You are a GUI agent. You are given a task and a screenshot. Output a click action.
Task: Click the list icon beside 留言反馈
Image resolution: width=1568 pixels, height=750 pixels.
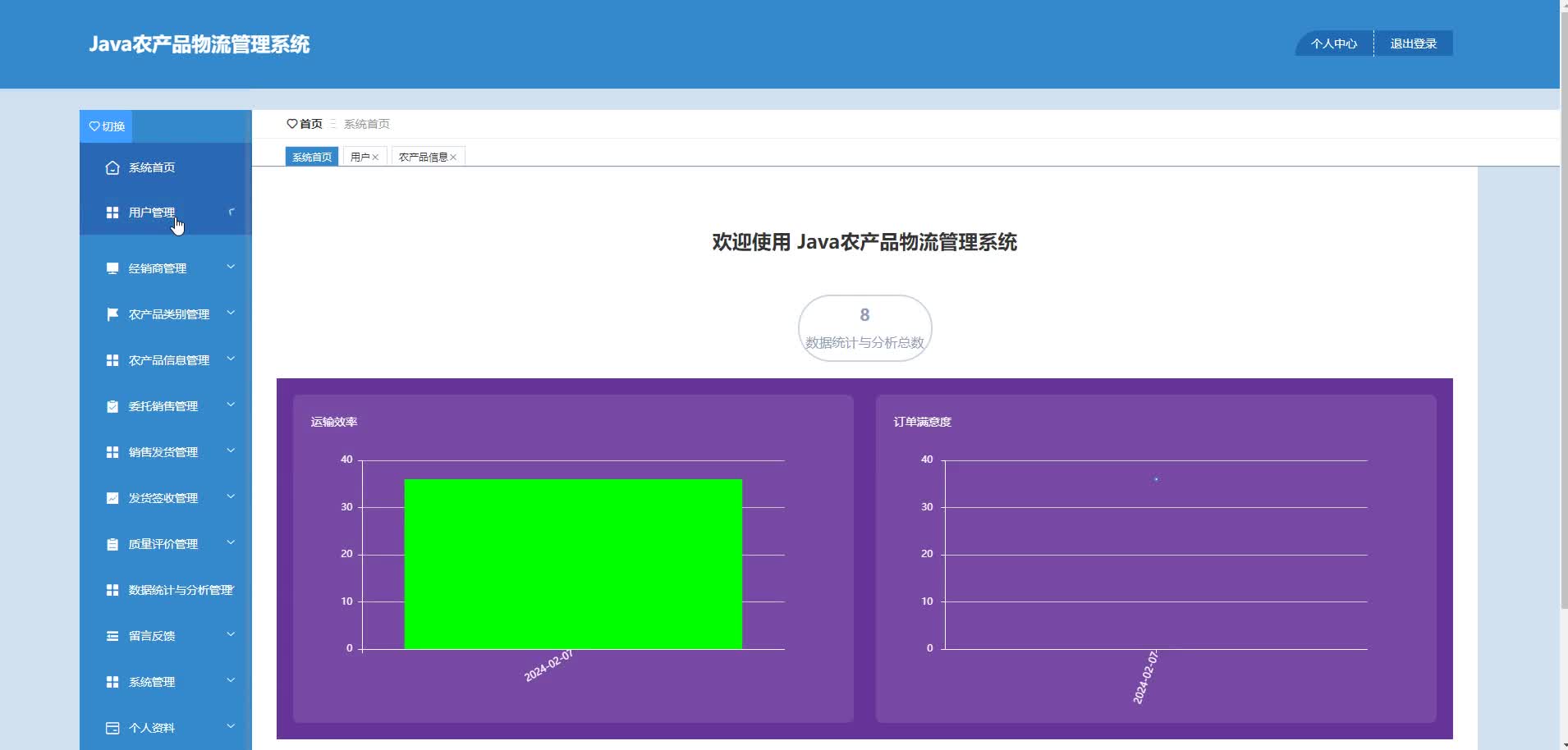[x=112, y=636]
